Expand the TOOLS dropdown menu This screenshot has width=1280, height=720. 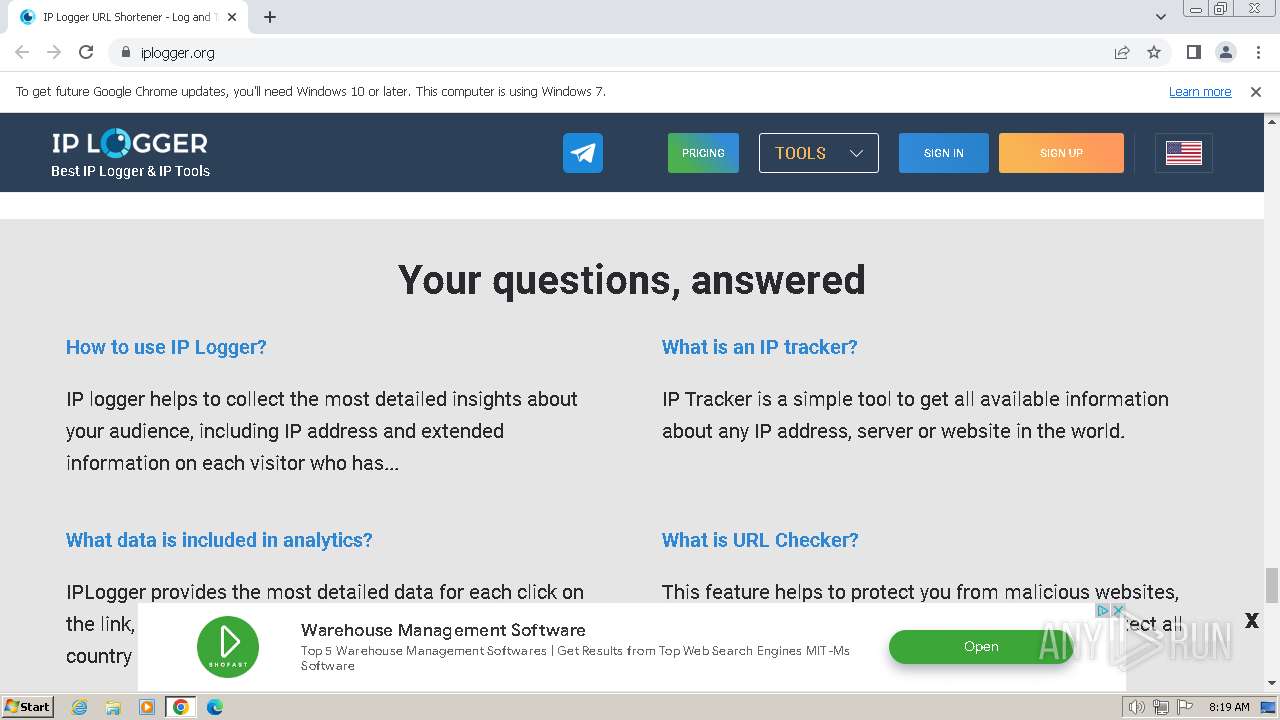(819, 153)
